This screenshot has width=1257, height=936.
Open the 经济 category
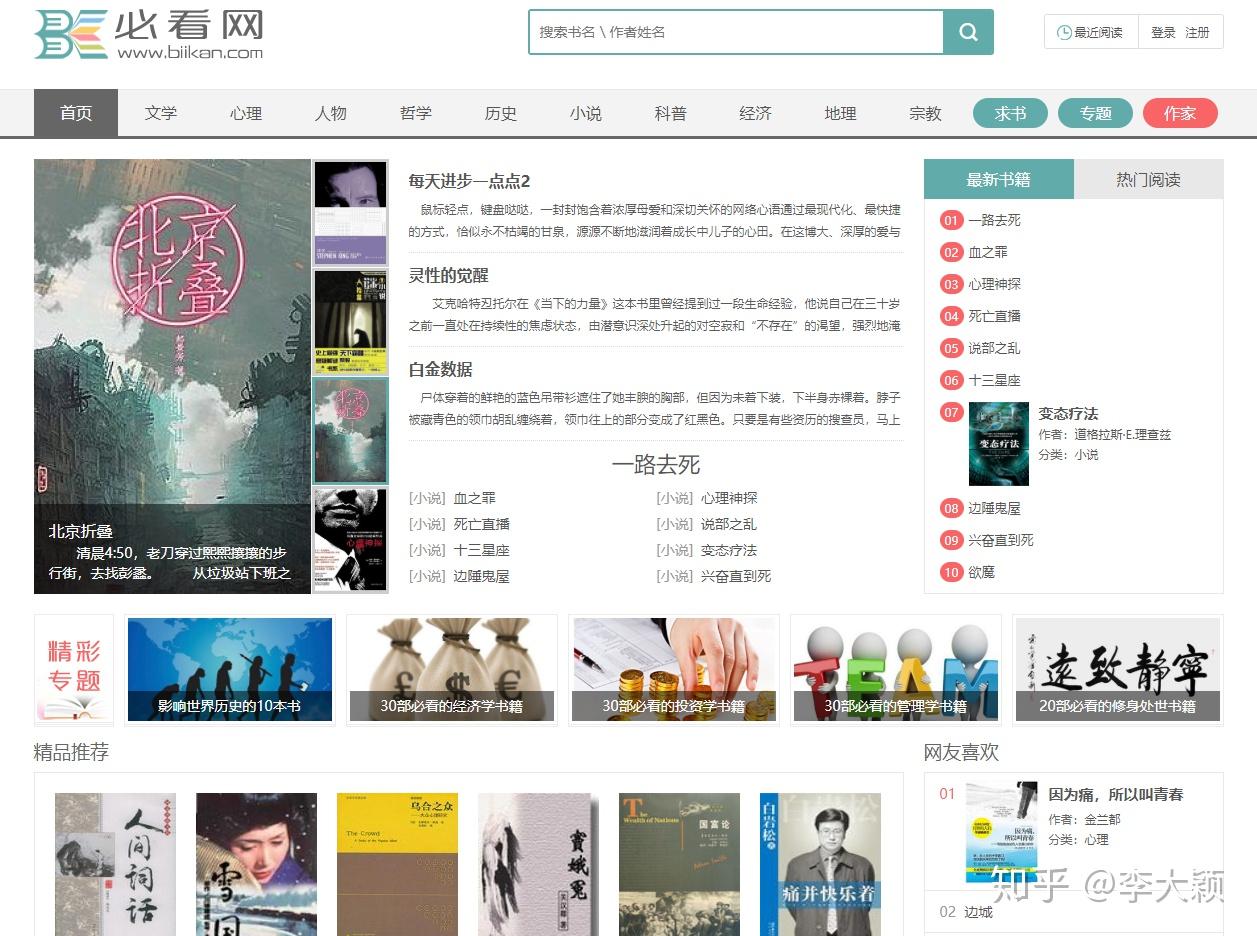(755, 113)
